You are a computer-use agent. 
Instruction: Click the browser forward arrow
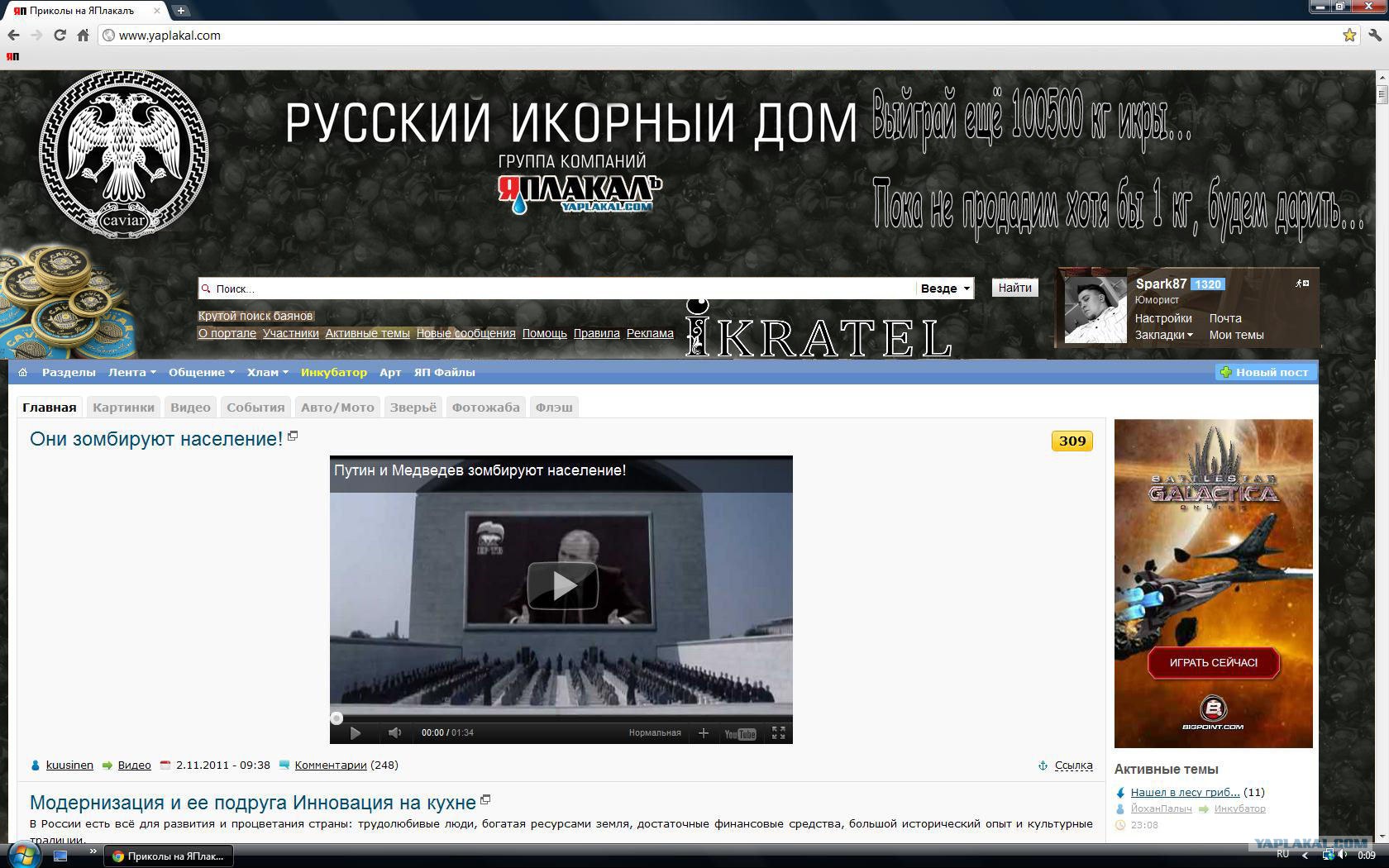[36, 36]
